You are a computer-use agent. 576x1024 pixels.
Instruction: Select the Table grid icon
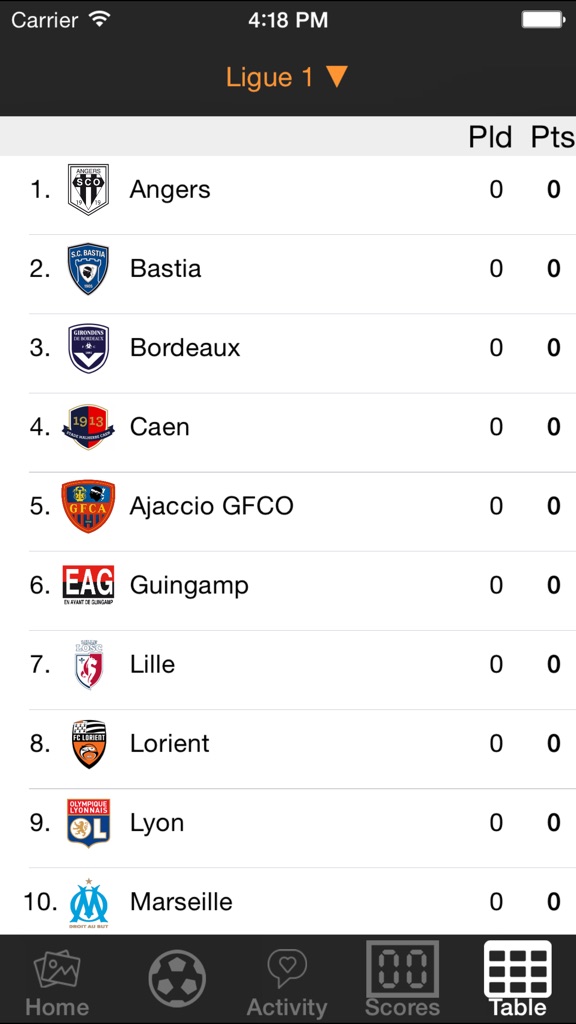[x=518, y=968]
